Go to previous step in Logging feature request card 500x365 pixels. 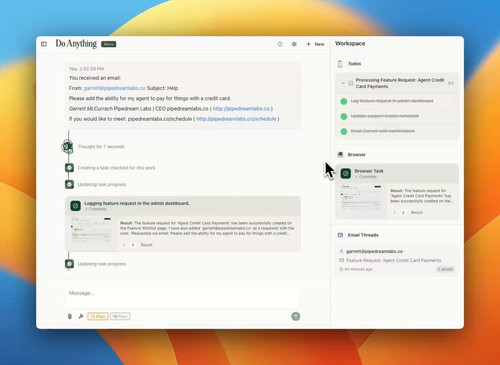coord(124,245)
